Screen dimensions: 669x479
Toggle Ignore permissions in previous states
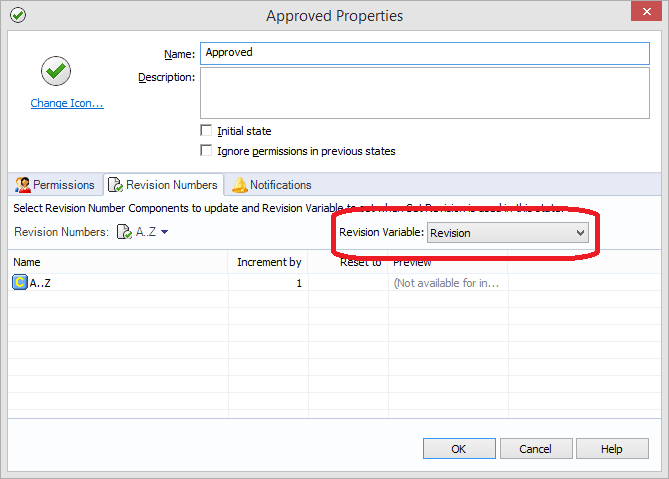[x=207, y=151]
